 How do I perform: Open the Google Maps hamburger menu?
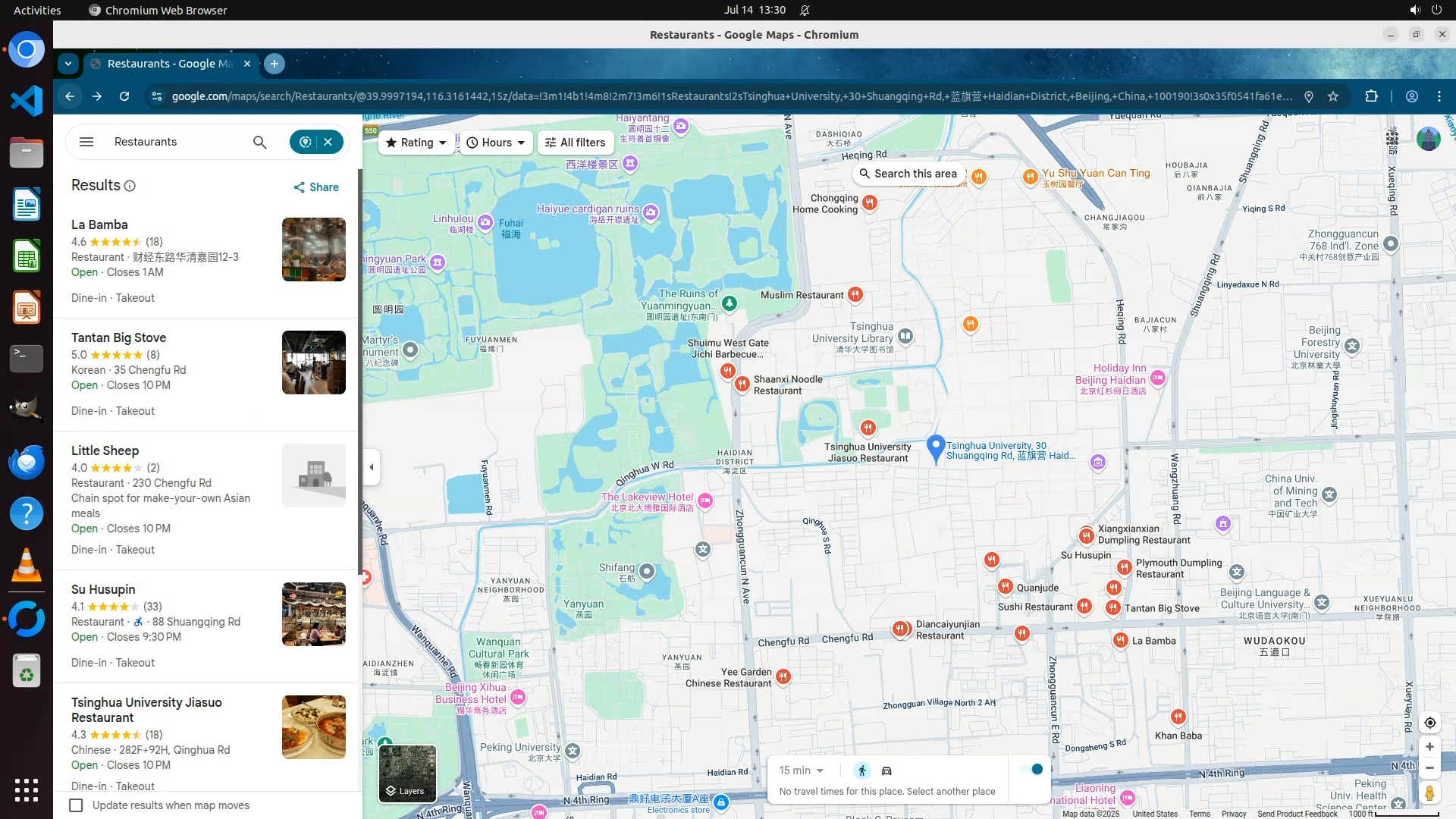coord(86,142)
